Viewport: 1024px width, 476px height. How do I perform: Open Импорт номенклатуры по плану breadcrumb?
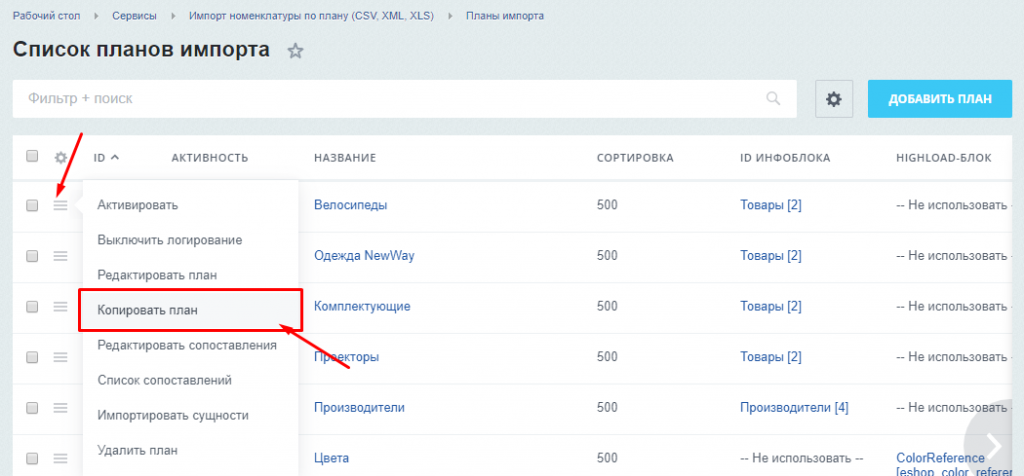312,16
